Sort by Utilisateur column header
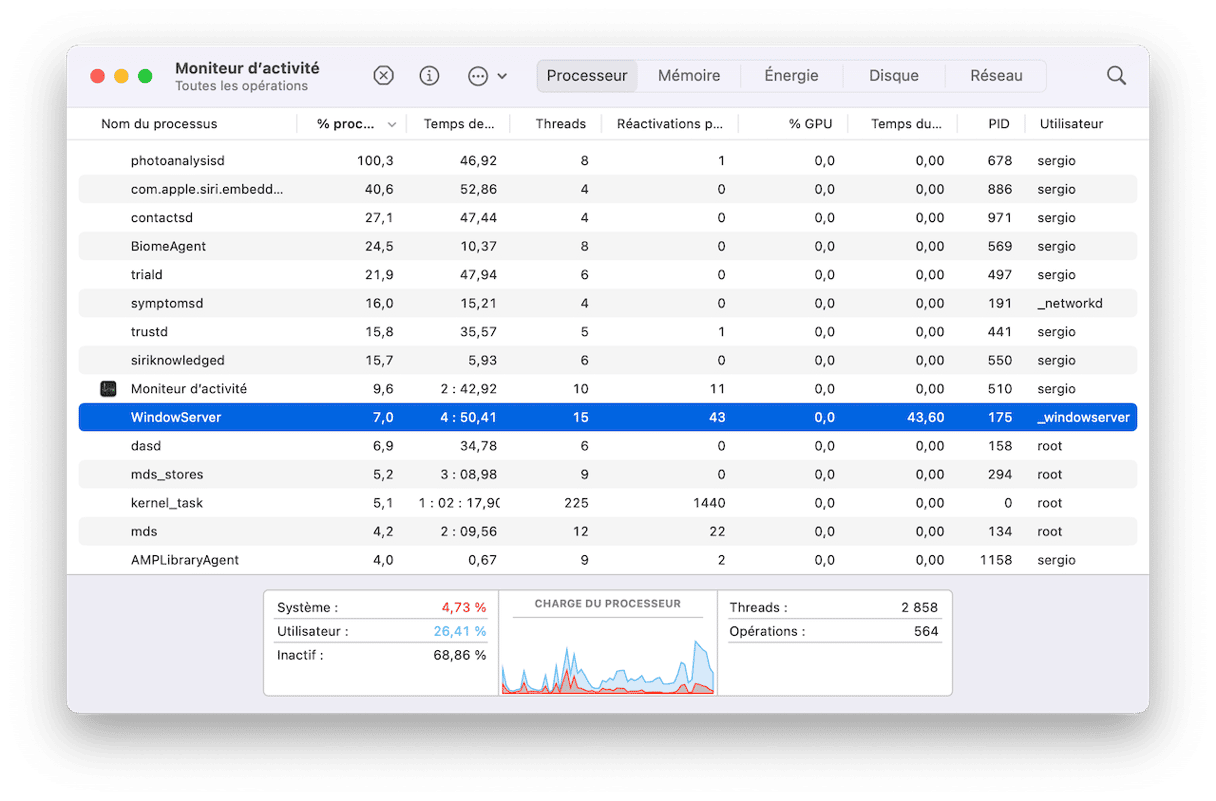Image resolution: width=1216 pixels, height=801 pixels. 1071,124
